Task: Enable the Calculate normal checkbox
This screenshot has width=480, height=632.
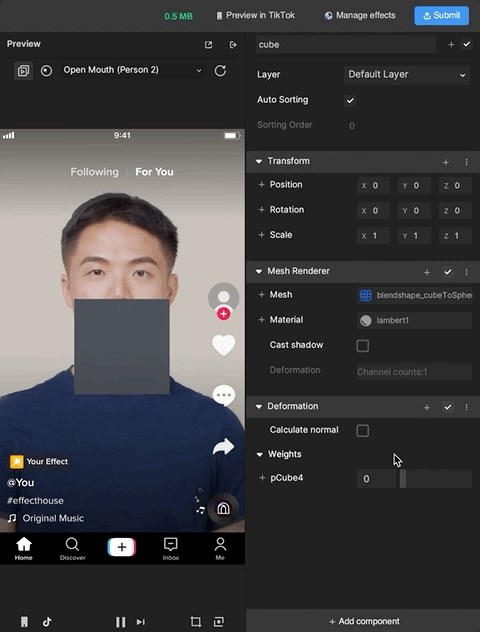Action: [363, 431]
